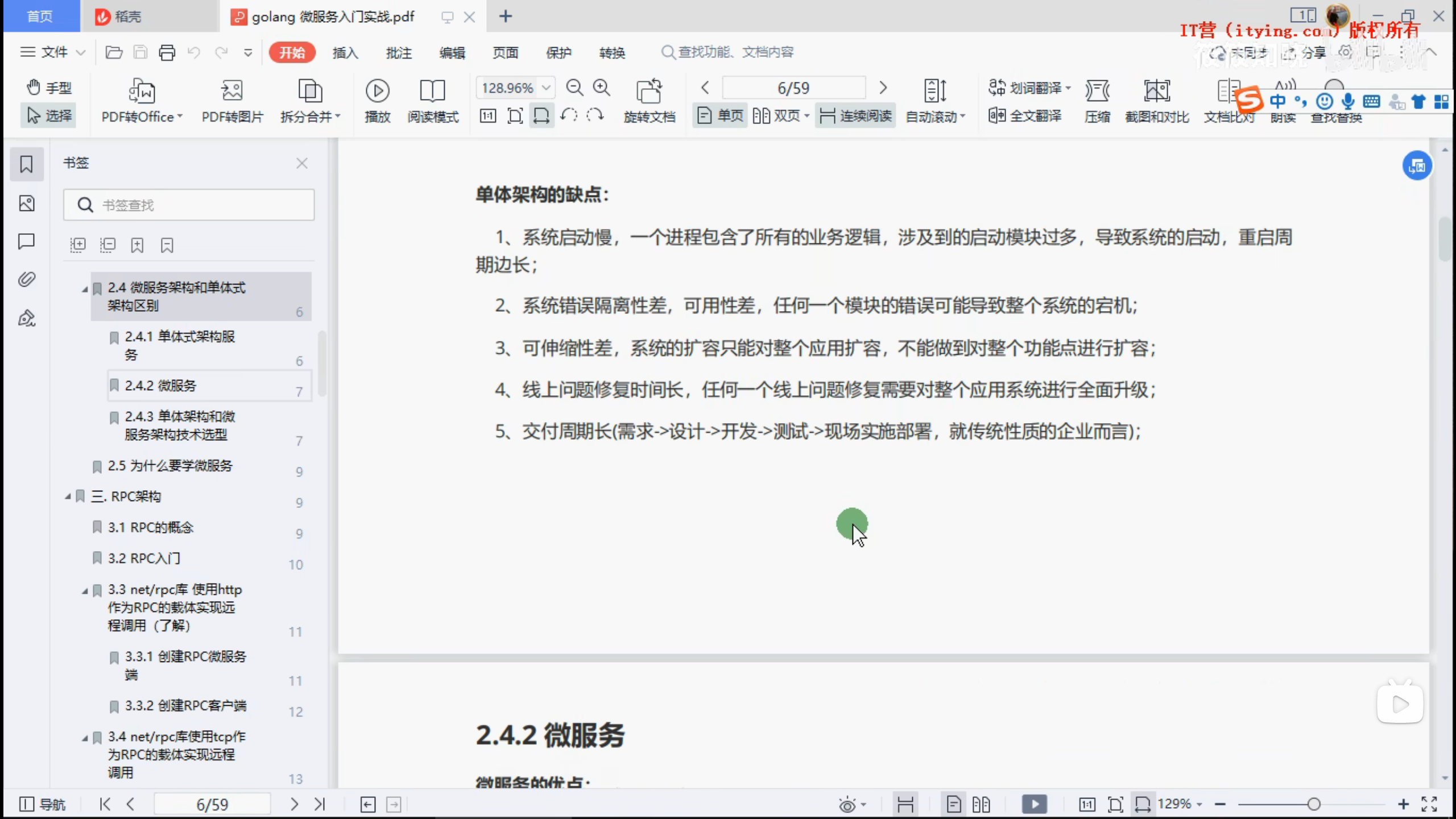The width and height of the screenshot is (1456, 819).
Task: Open the attachments sidebar panel
Action: (x=27, y=279)
